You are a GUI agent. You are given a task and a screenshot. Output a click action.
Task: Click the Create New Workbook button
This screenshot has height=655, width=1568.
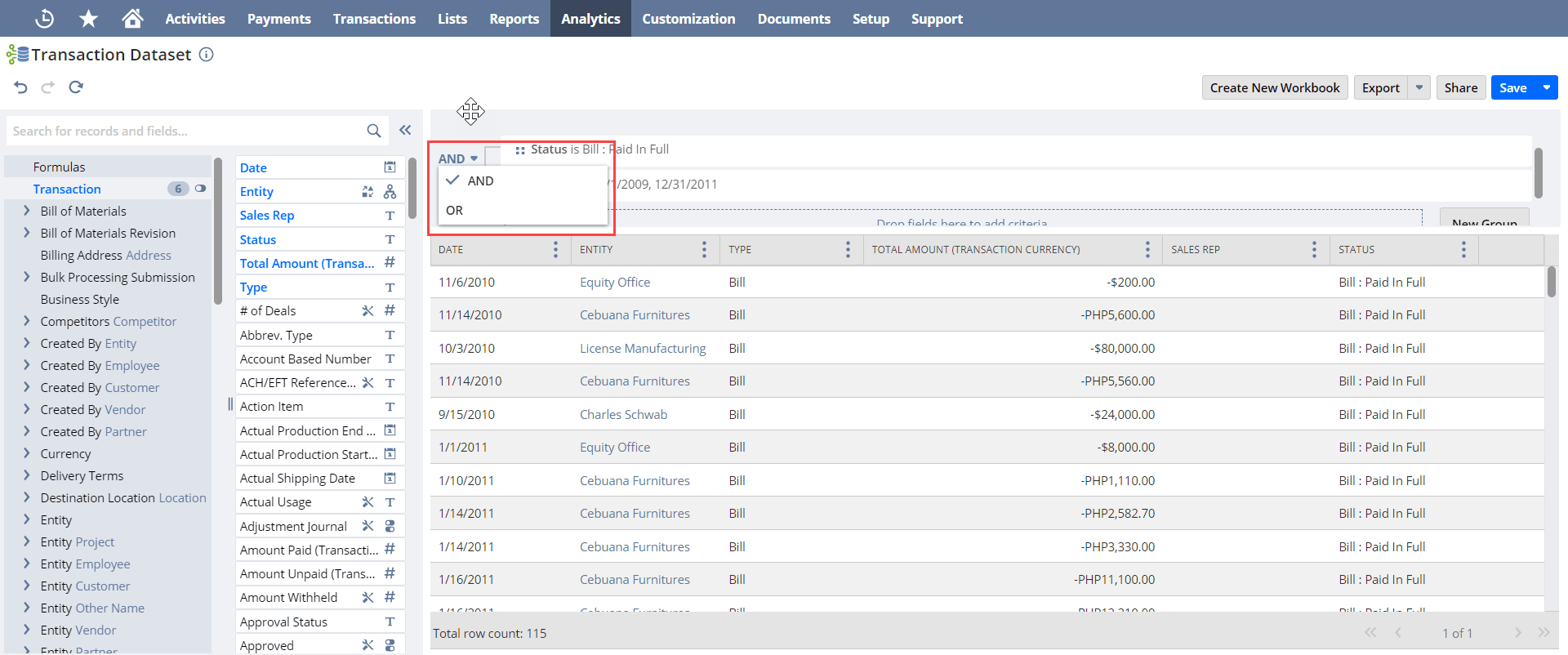tap(1275, 87)
